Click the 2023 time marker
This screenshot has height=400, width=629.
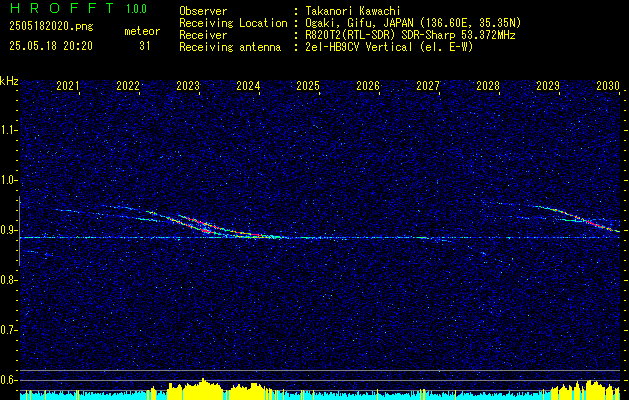(188, 86)
